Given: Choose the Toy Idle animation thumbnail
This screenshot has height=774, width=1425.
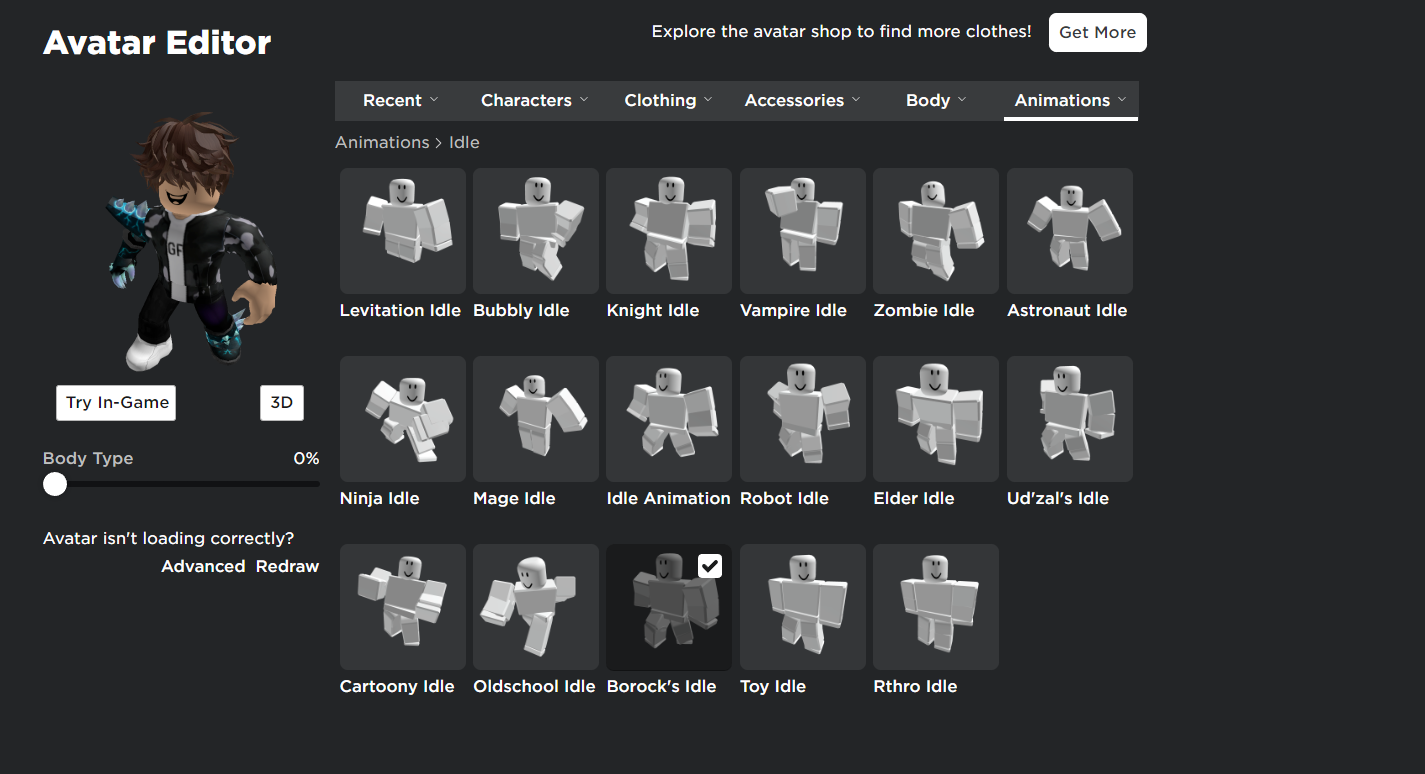Looking at the screenshot, I should pos(803,607).
